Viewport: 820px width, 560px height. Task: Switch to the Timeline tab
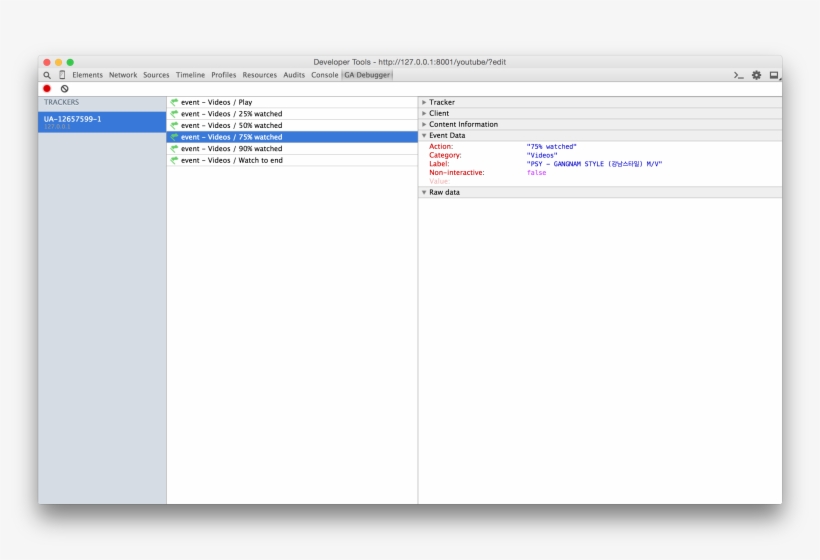[x=190, y=75]
